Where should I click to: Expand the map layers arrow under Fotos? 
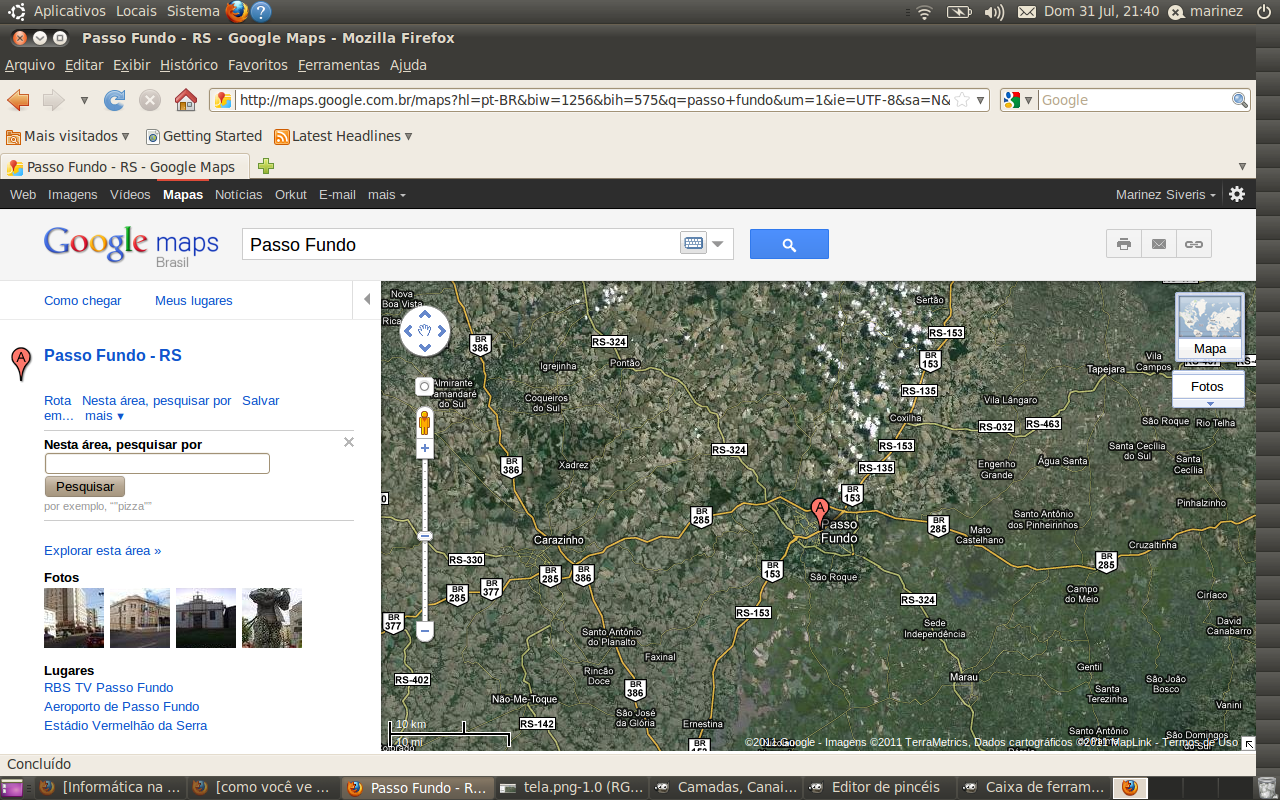click(x=1210, y=403)
